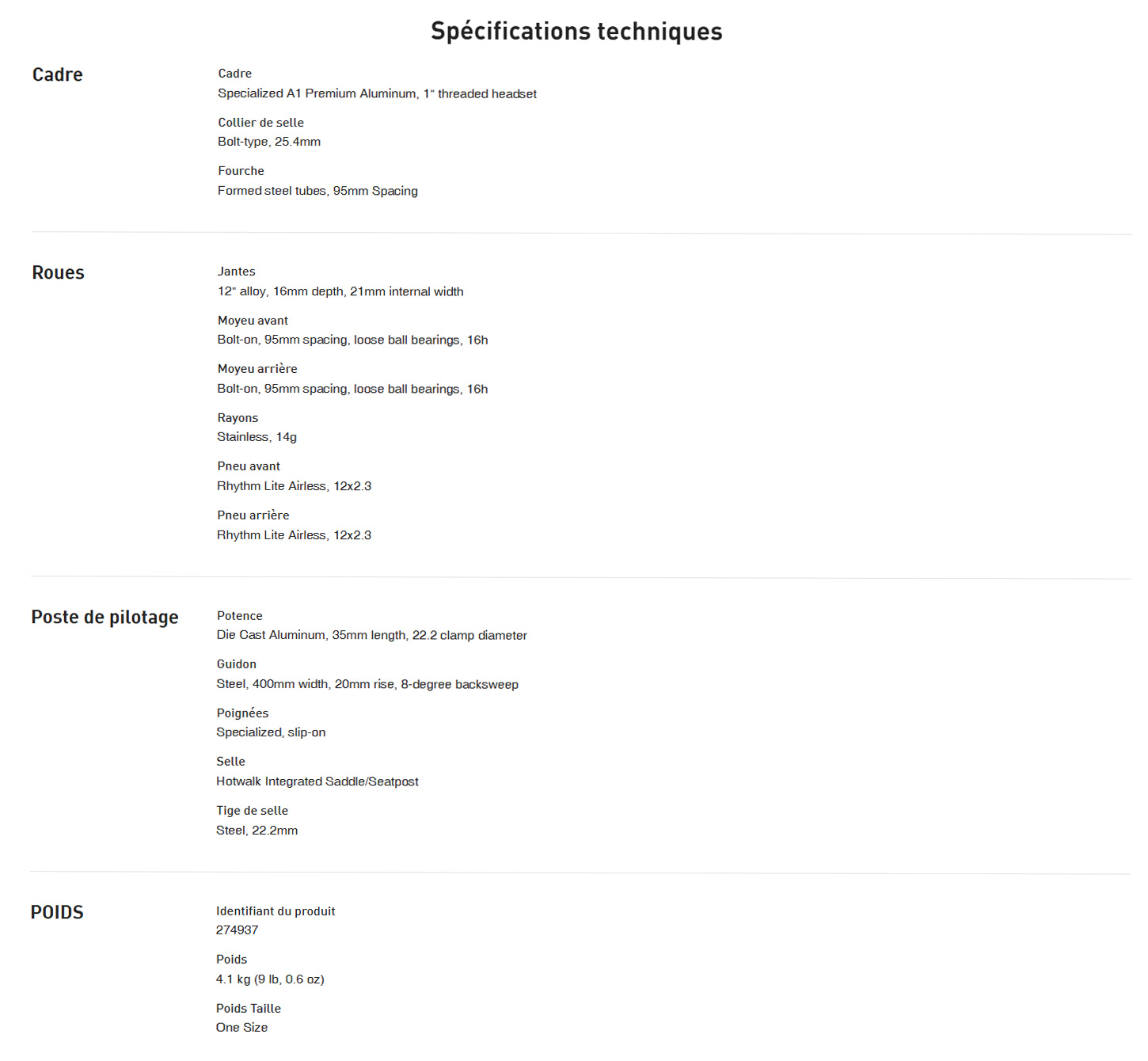The width and height of the screenshot is (1148, 1061).
Task: Click the POIDS section heading
Action: [x=57, y=912]
